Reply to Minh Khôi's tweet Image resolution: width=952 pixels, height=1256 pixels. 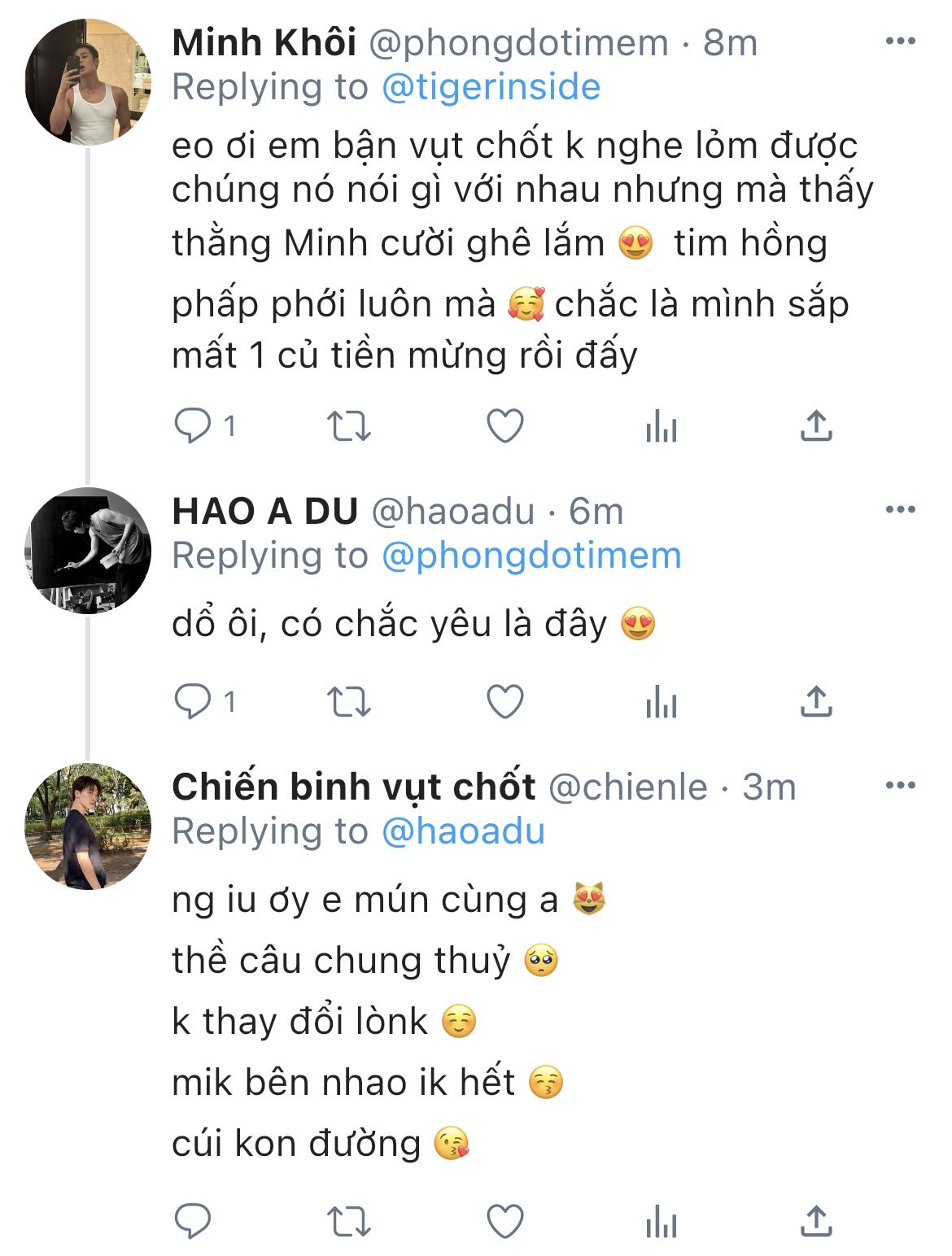pyautogui.click(x=194, y=425)
